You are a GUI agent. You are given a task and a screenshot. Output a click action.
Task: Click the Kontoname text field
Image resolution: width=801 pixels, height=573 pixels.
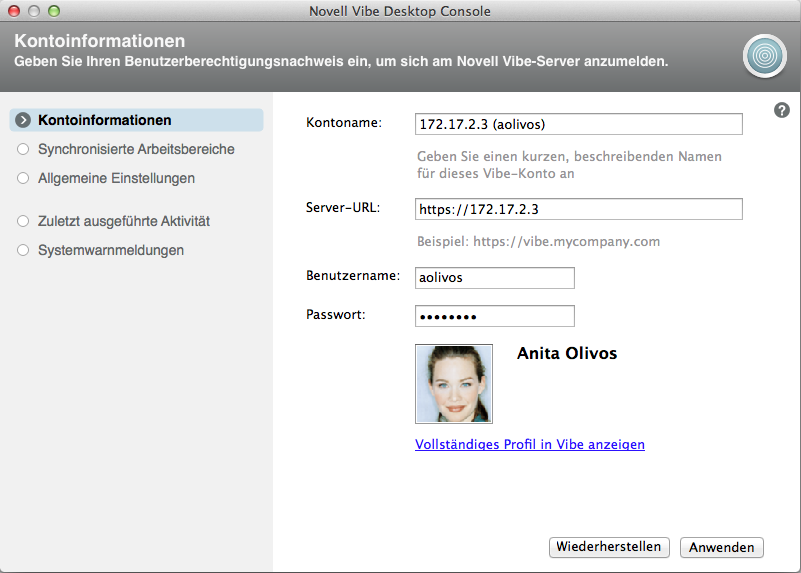(x=578, y=124)
